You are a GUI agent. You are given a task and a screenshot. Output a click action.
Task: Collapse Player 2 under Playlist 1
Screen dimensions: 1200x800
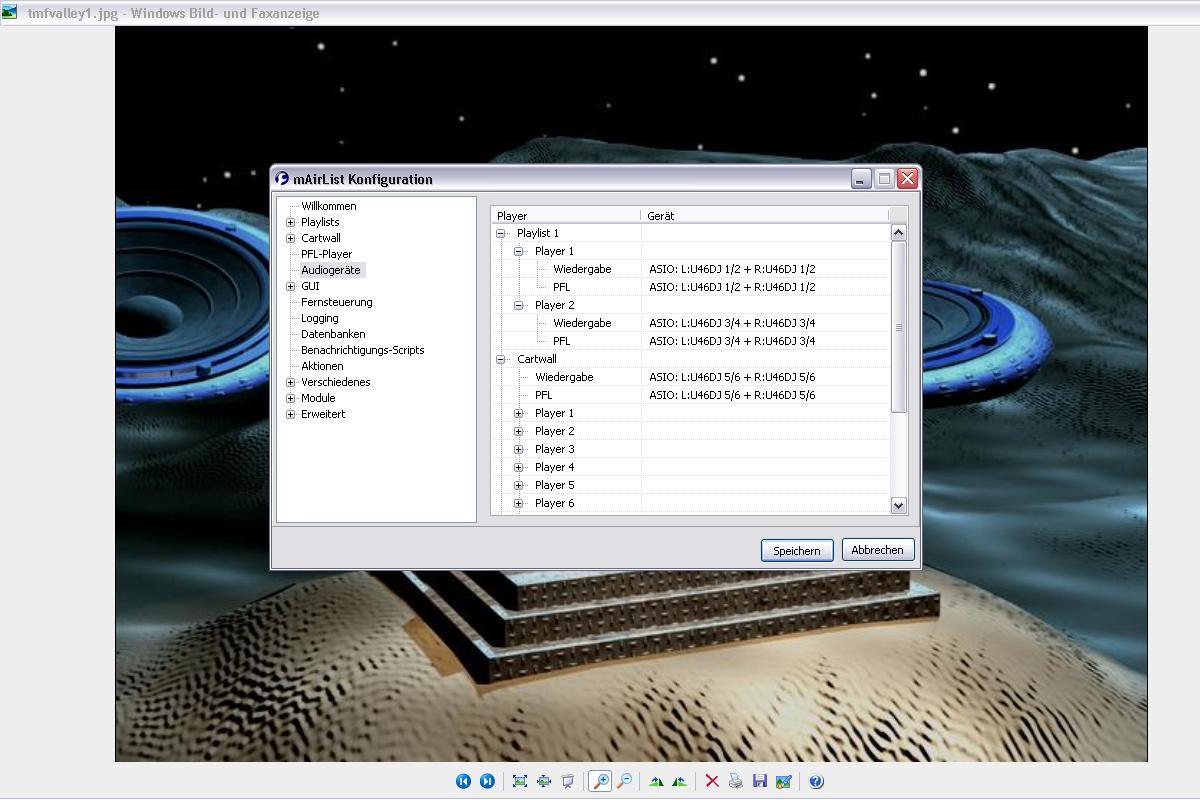(x=519, y=305)
